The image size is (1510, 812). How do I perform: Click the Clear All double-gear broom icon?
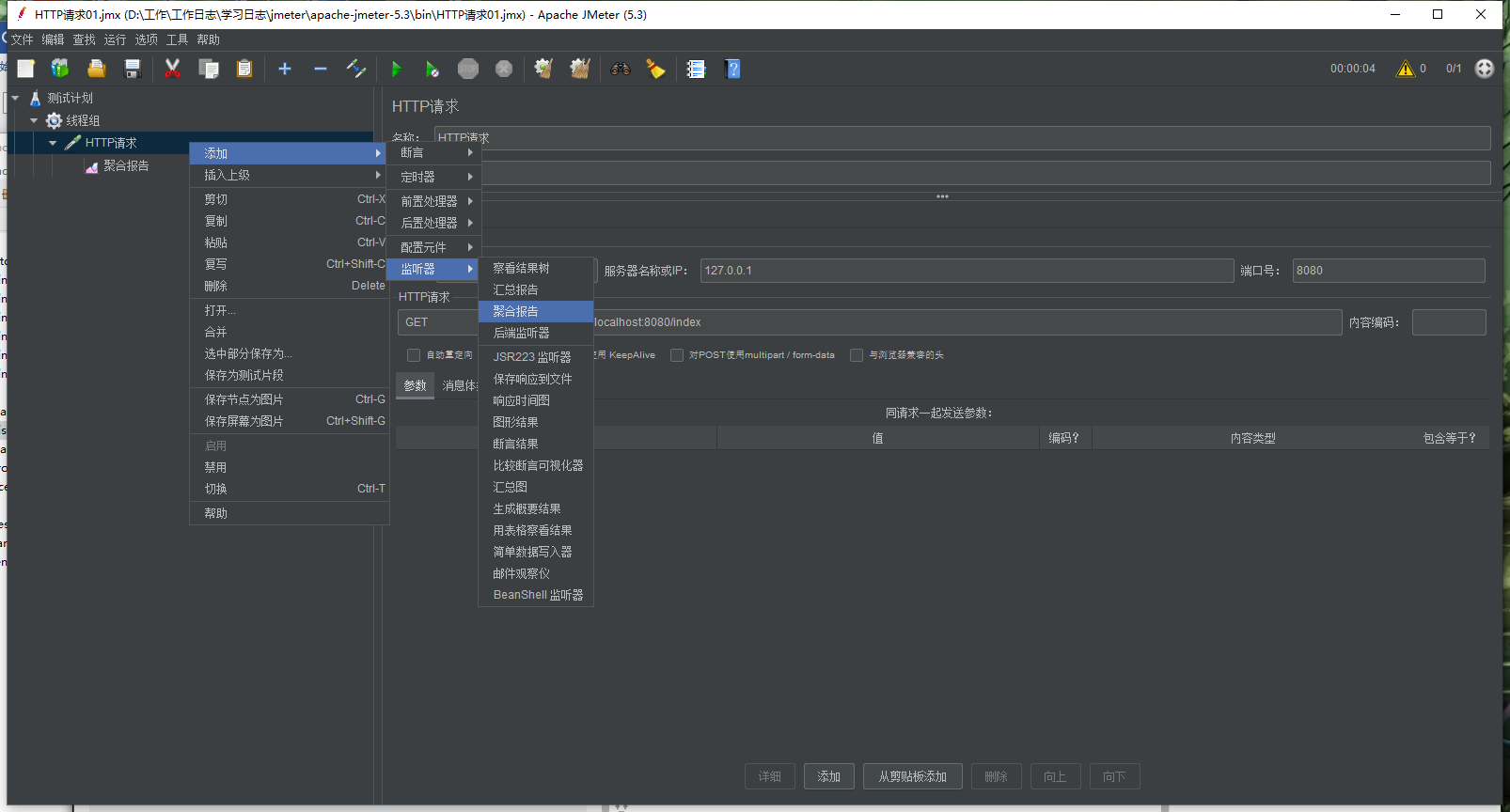[580, 69]
